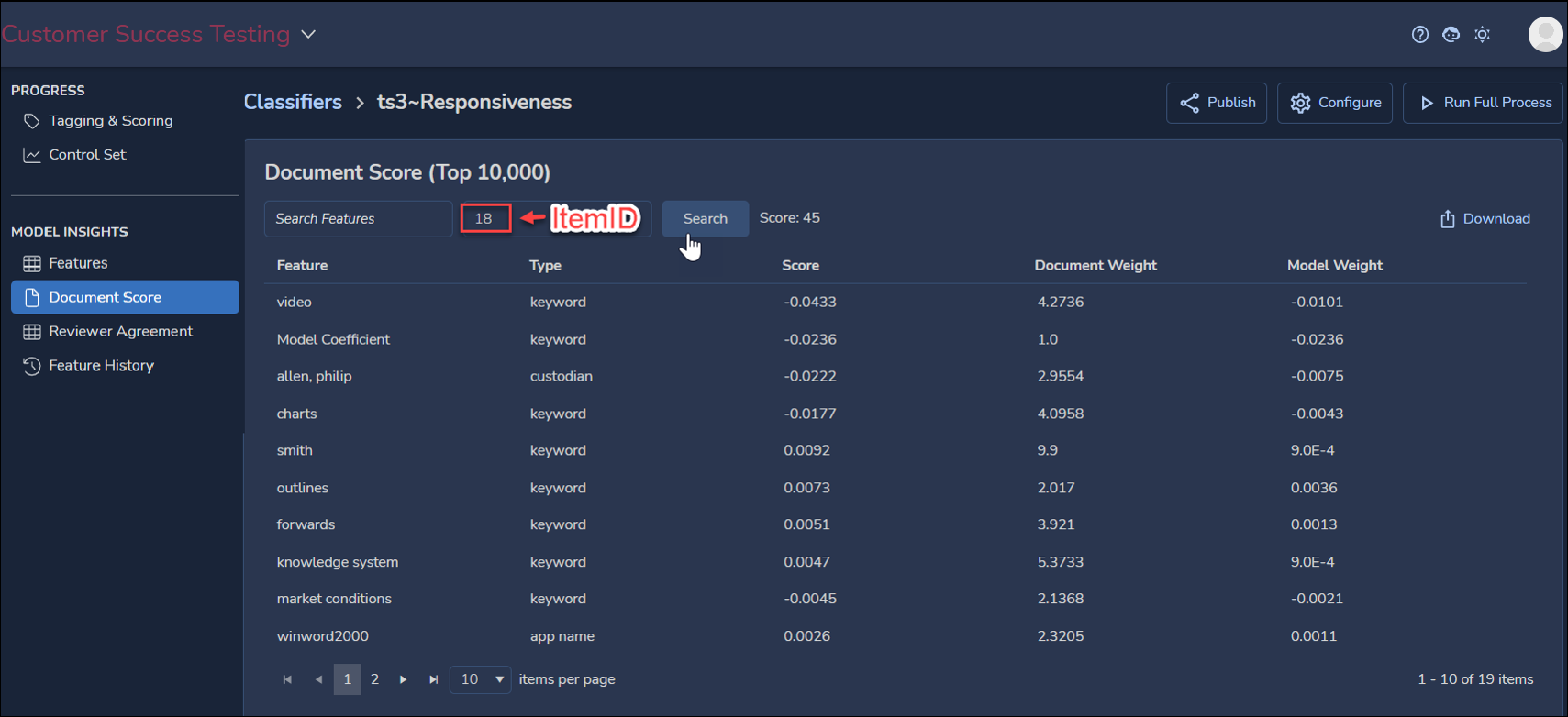Viewport: 1568px width, 717px height.
Task: Click the ts3~Responsiveness breadcrumb title
Action: [474, 102]
